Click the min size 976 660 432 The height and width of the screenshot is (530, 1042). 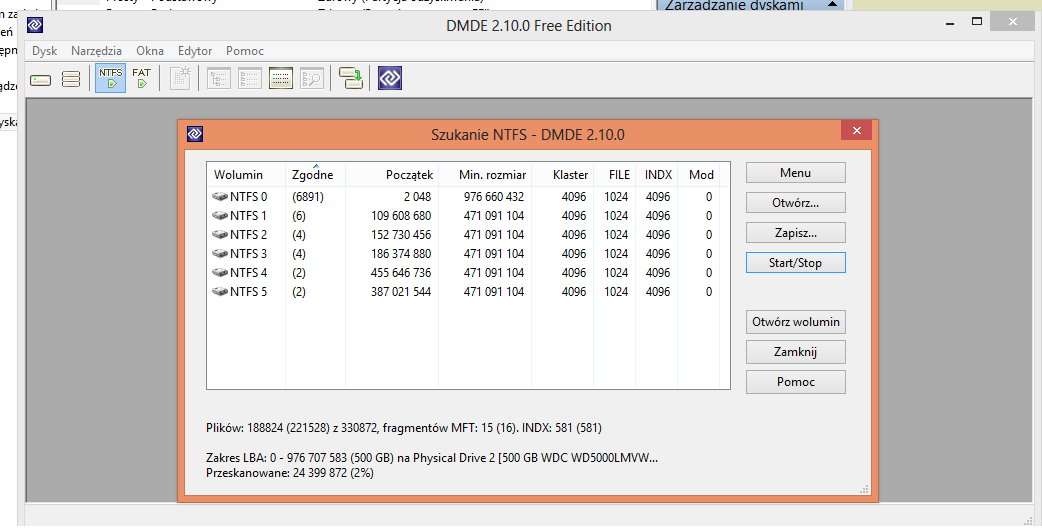pos(494,197)
